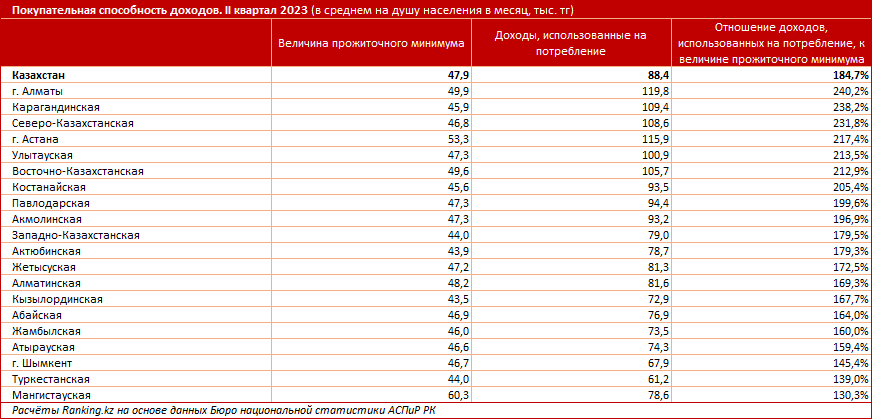Click the 'Карагандинская' region name
This screenshot has width=872, height=419.
51,107
